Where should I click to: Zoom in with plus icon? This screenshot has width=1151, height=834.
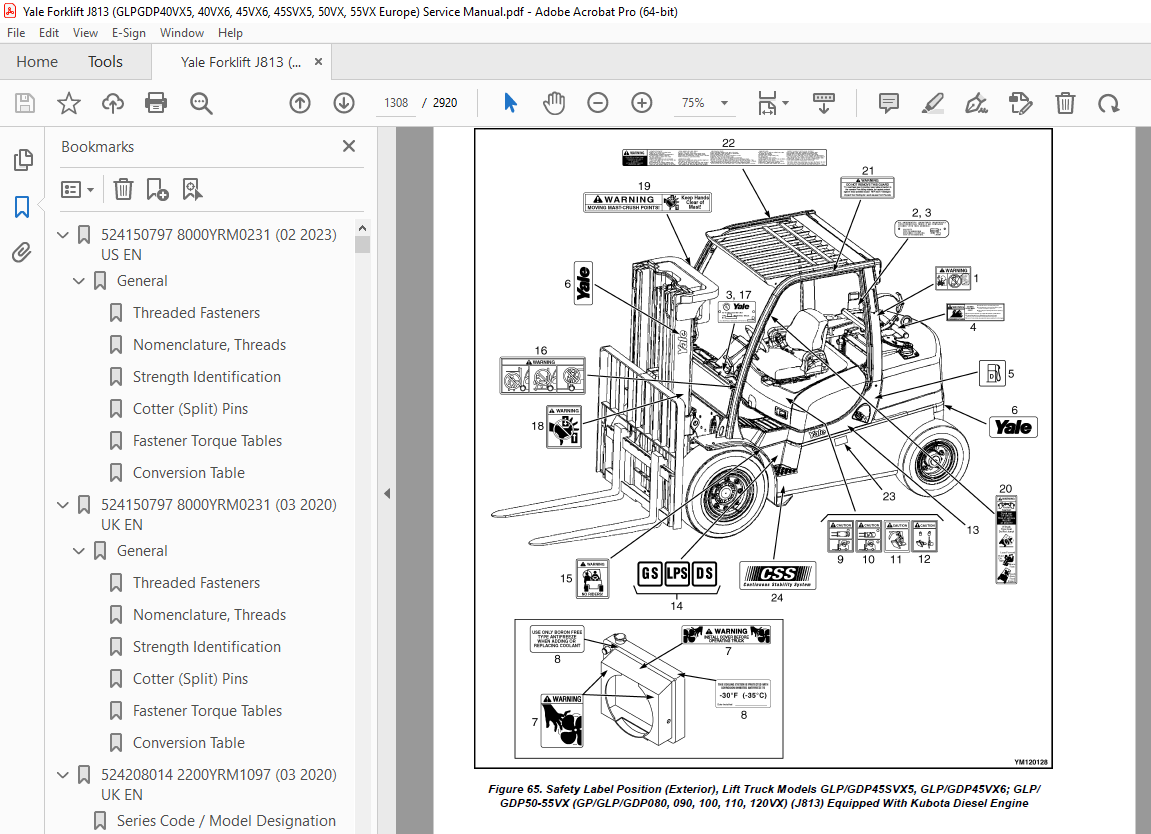point(642,103)
